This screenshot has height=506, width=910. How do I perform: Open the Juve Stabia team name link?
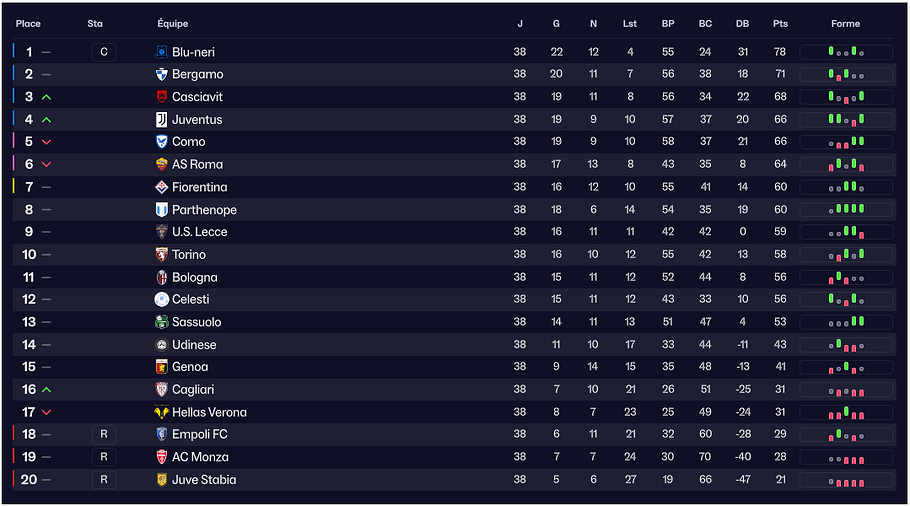point(204,480)
